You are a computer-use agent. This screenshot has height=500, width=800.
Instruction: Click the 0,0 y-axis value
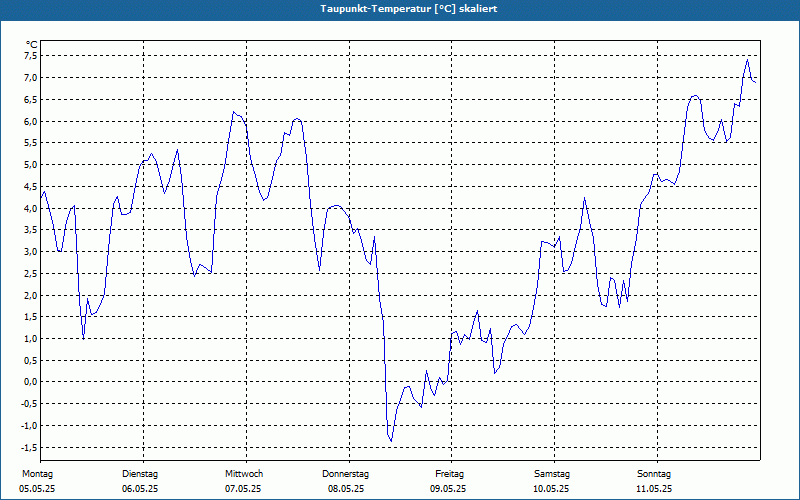pos(31,382)
